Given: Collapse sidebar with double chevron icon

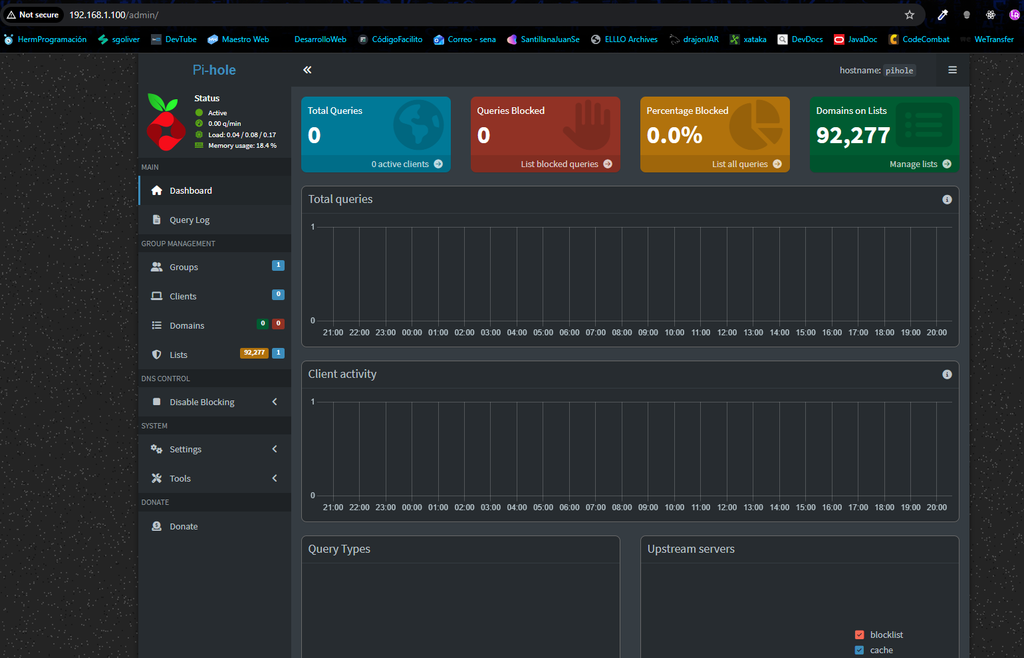Looking at the screenshot, I should point(308,70).
